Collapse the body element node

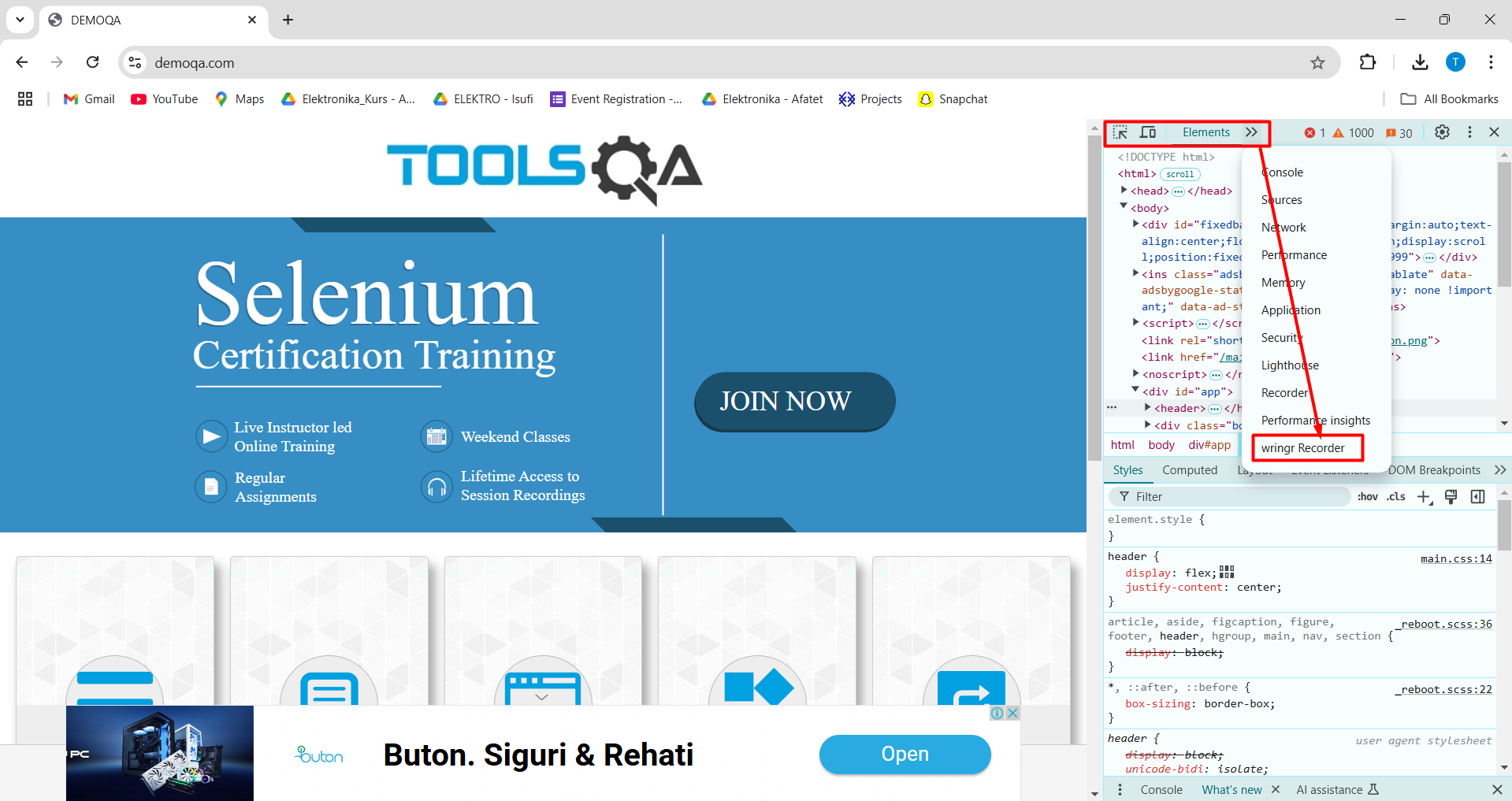(x=1124, y=207)
